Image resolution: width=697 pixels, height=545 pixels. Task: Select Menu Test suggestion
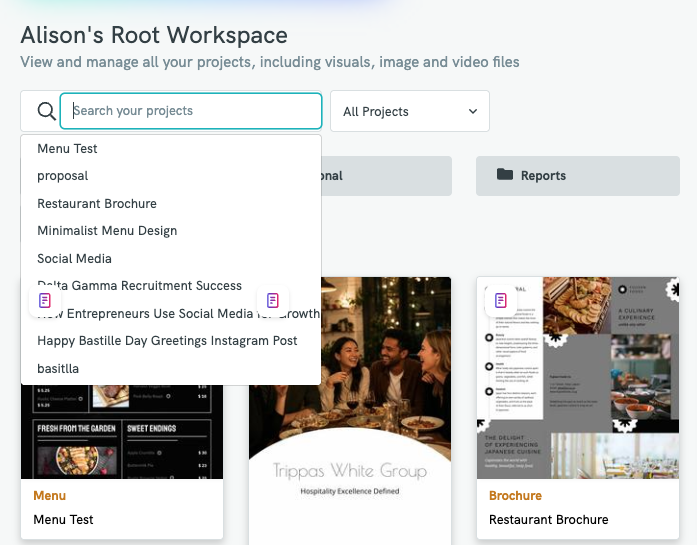[x=171, y=148]
